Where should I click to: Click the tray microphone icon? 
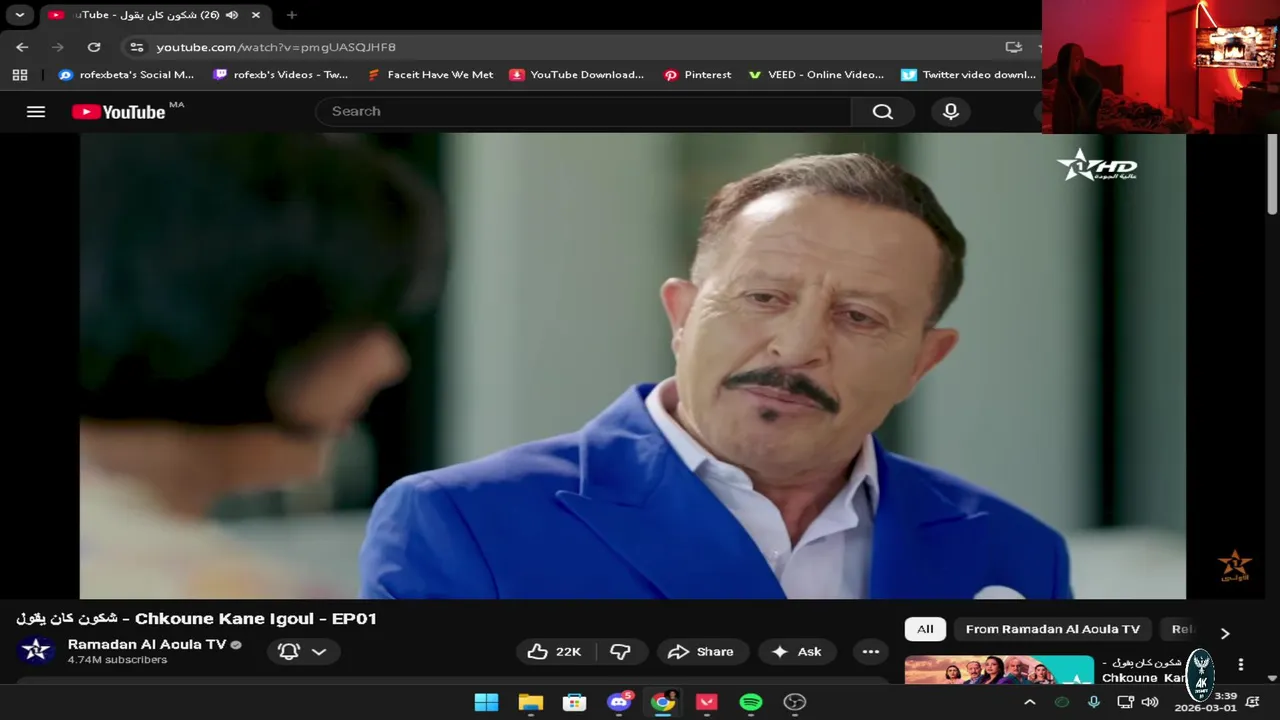pyautogui.click(x=1094, y=703)
